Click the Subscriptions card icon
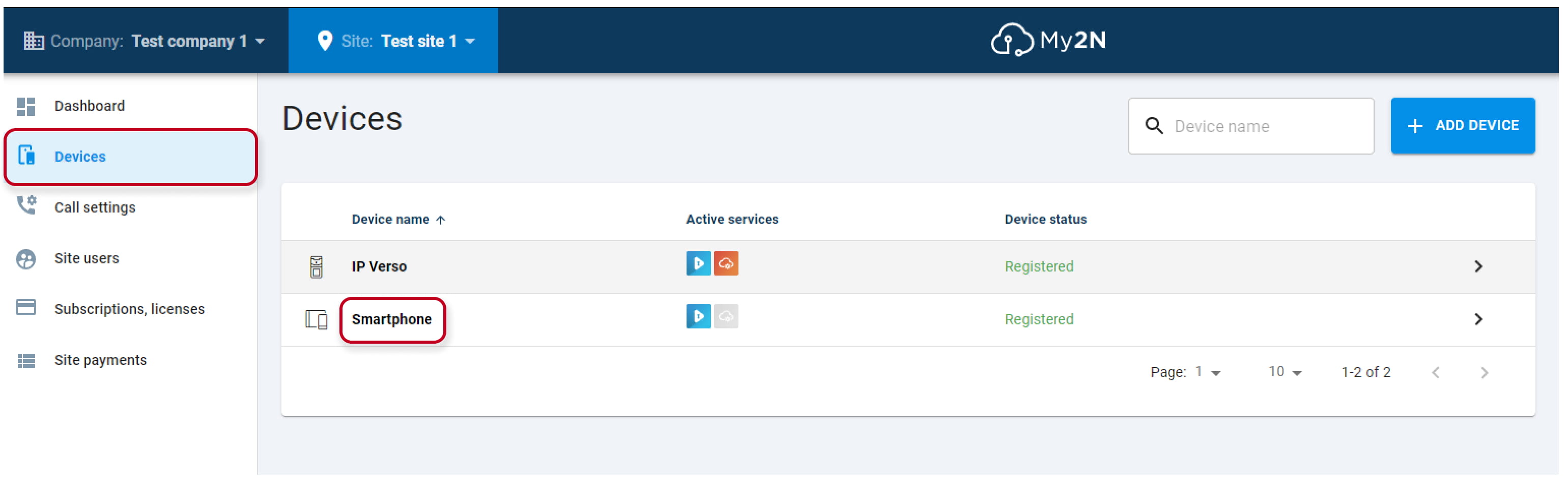The height and width of the screenshot is (484, 1568). point(25,308)
